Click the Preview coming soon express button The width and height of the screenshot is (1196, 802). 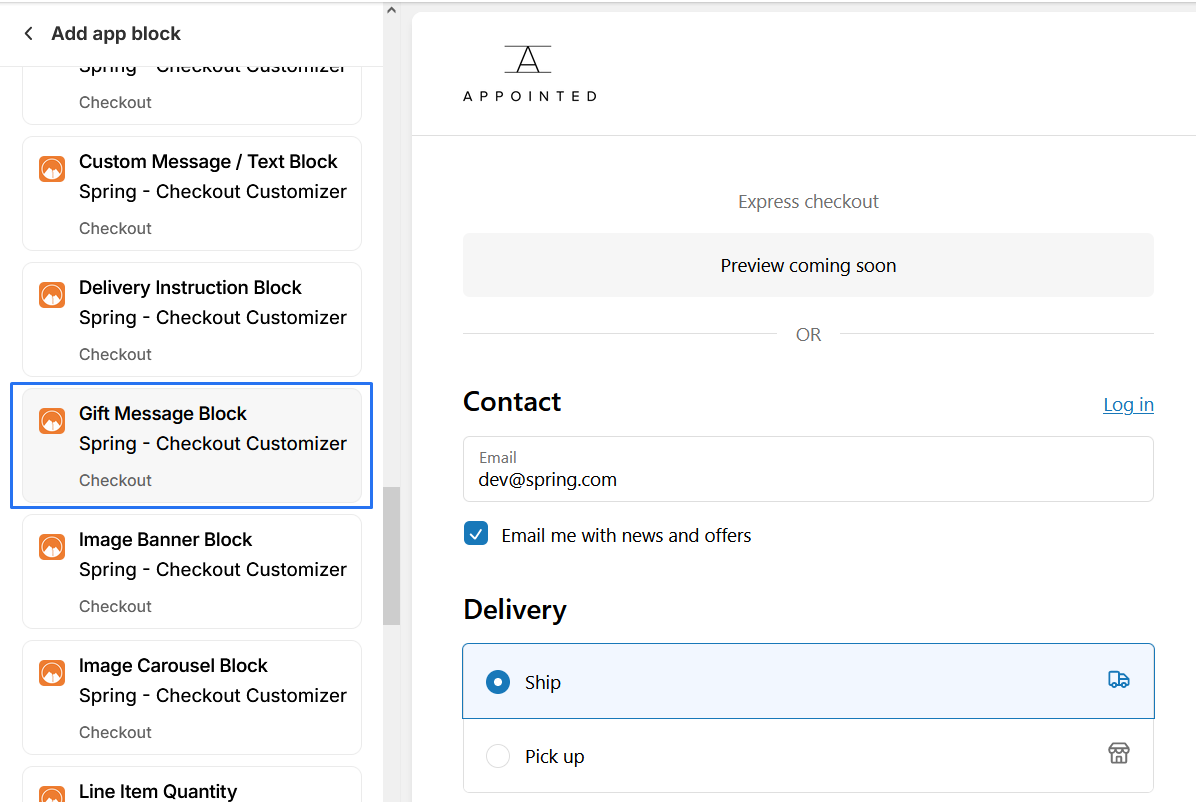[x=808, y=265]
